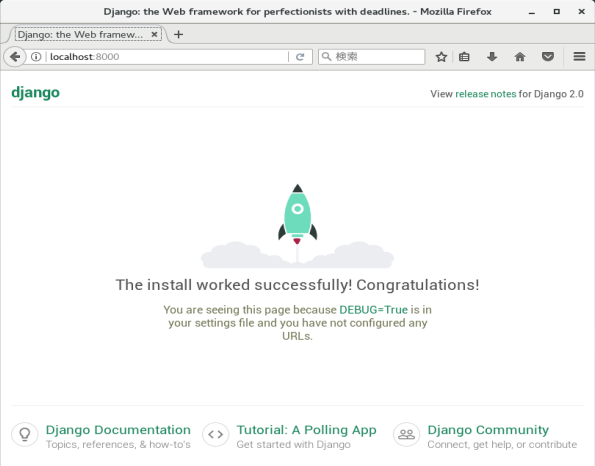Screen dimensions: 595x466
Task: Visit Django Community link
Action: click(x=488, y=430)
